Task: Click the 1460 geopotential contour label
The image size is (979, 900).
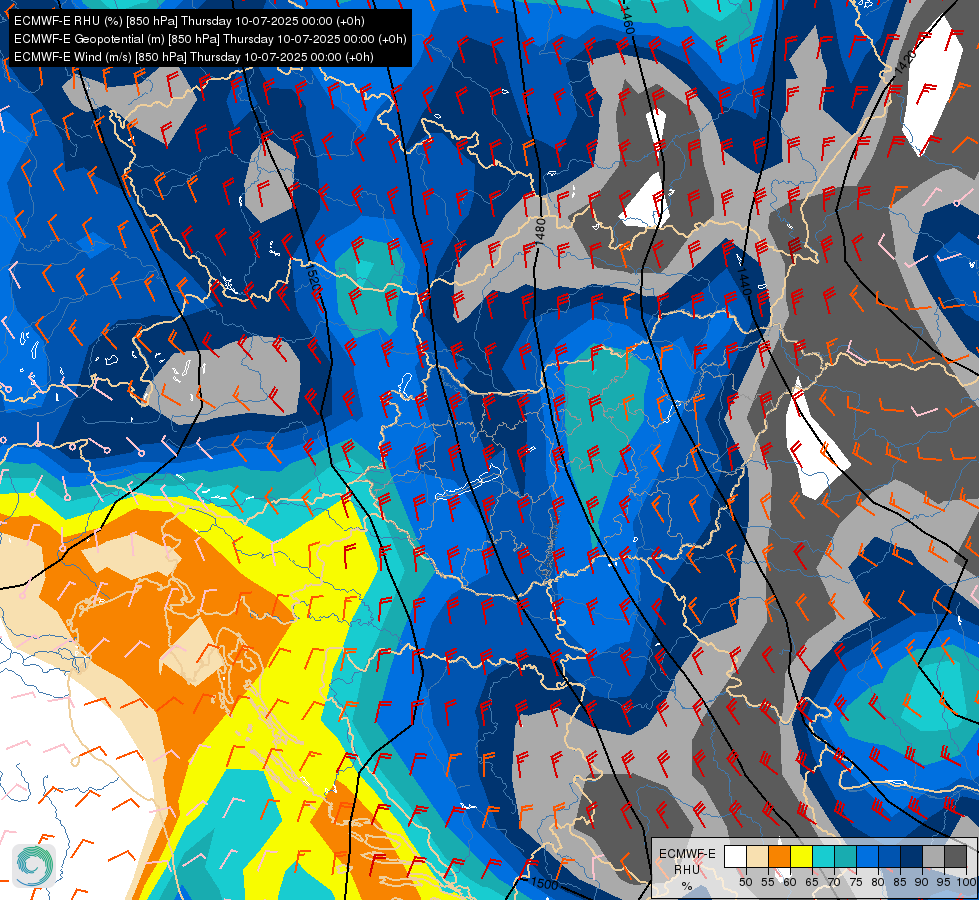Action: pyautogui.click(x=629, y=19)
